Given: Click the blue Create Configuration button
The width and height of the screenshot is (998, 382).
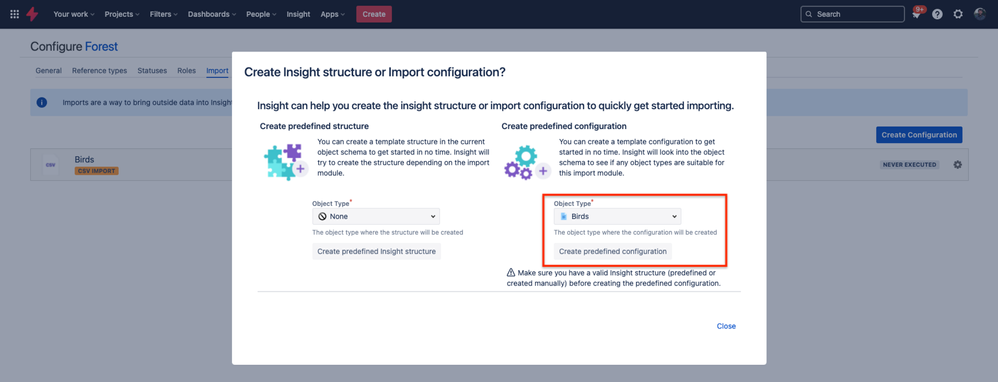Looking at the screenshot, I should click(919, 135).
